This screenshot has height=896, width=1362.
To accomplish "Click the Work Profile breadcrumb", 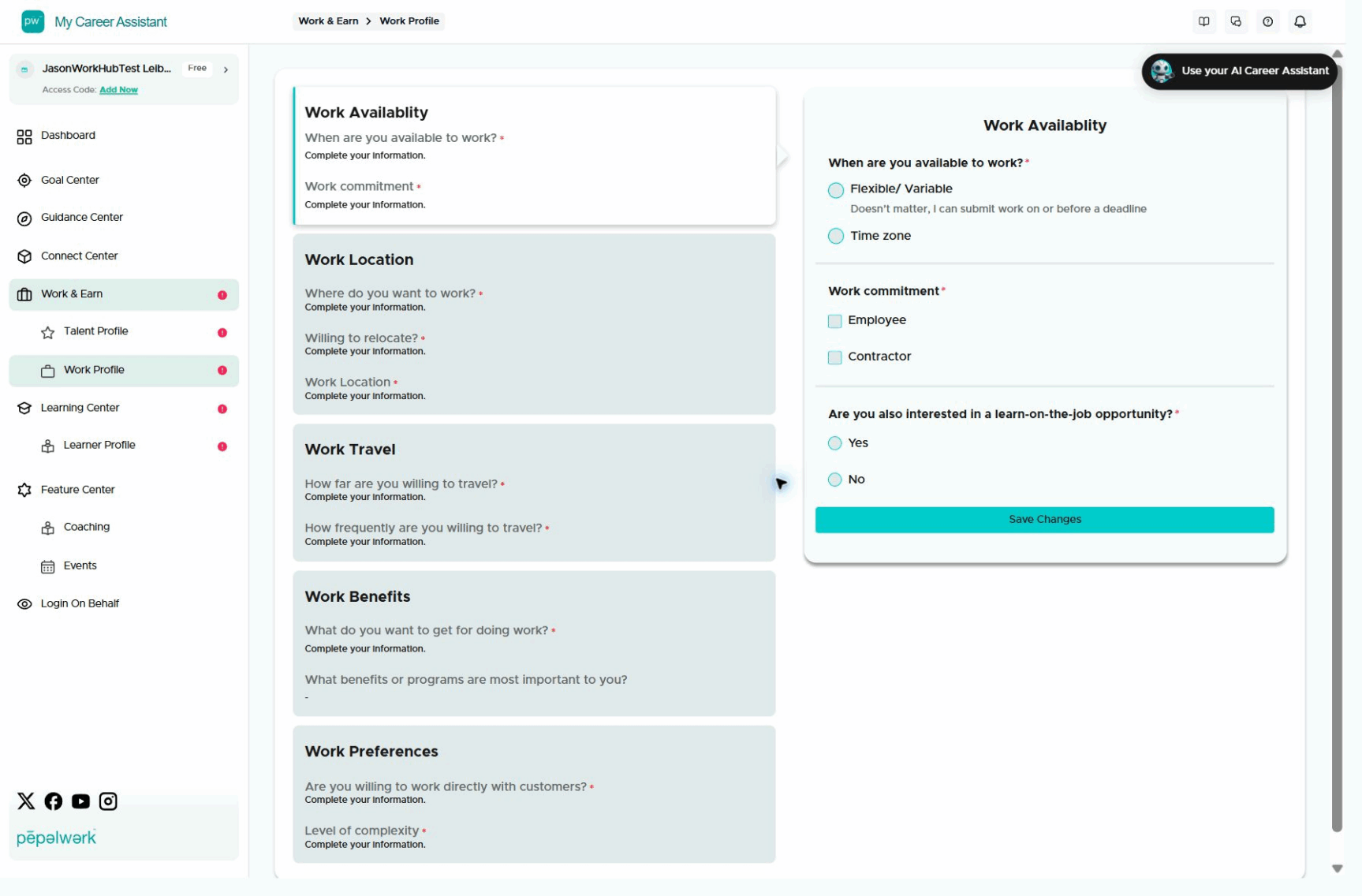I will 409,21.
